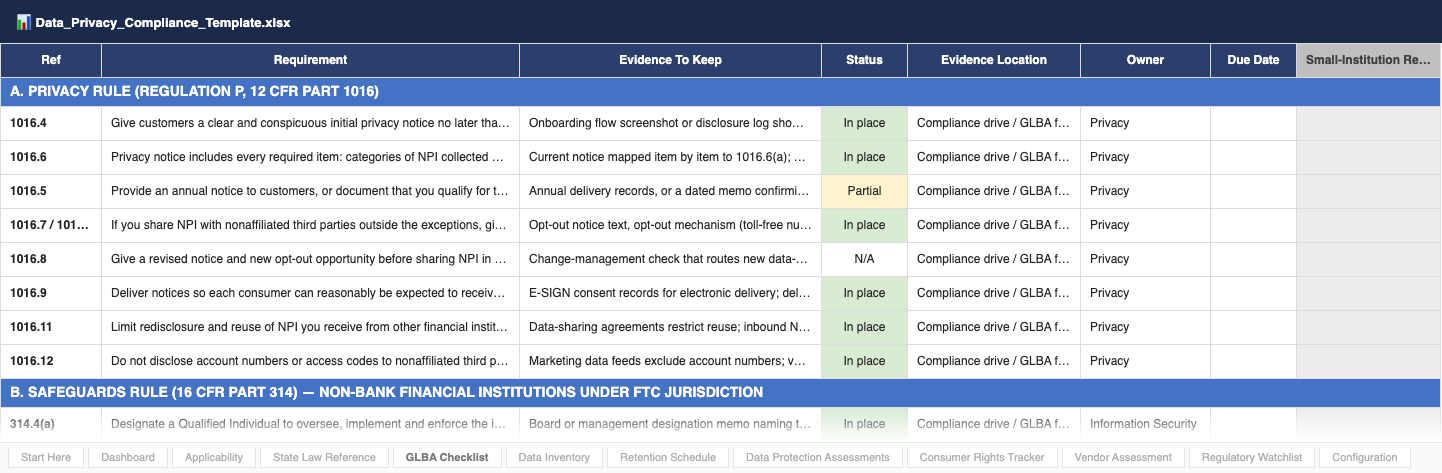1442x473 pixels.
Task: Open the Regulatory Watchlist tab
Action: pyautogui.click(x=1251, y=457)
